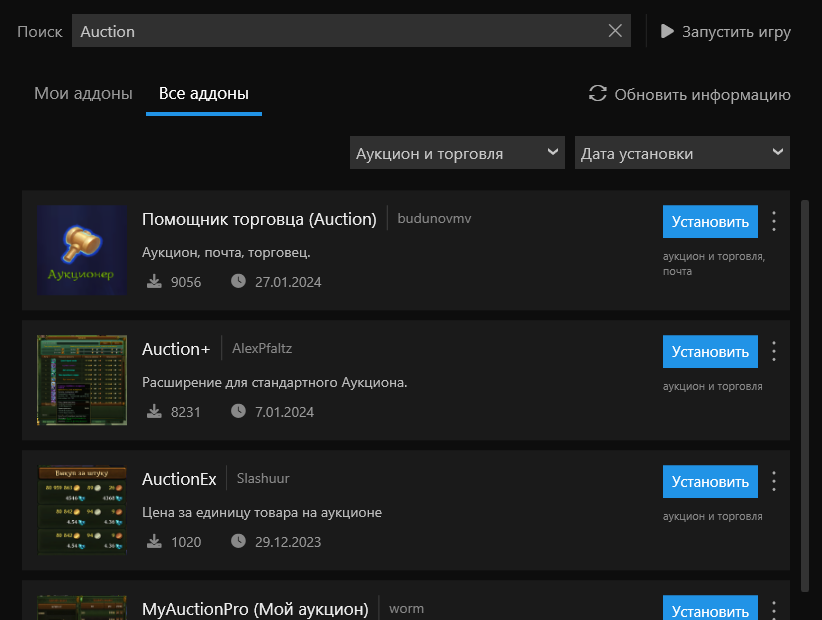
Task: Refresh with Обновить информацию
Action: (x=689, y=94)
